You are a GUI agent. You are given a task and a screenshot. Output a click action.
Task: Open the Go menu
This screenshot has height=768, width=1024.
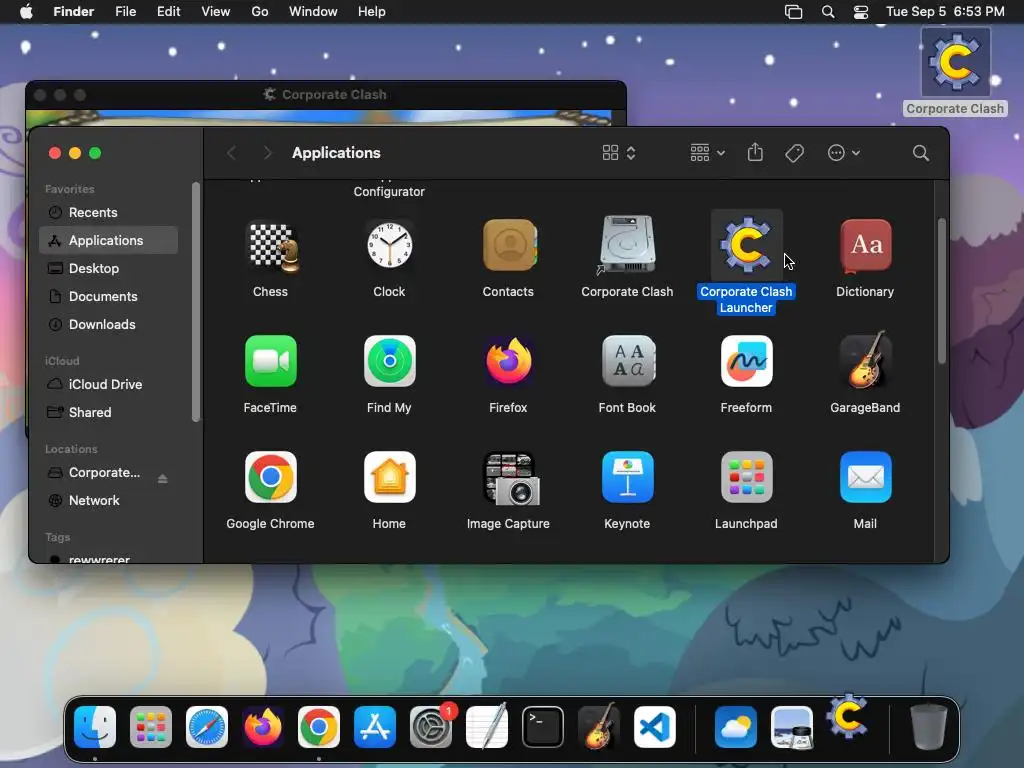[x=260, y=12]
